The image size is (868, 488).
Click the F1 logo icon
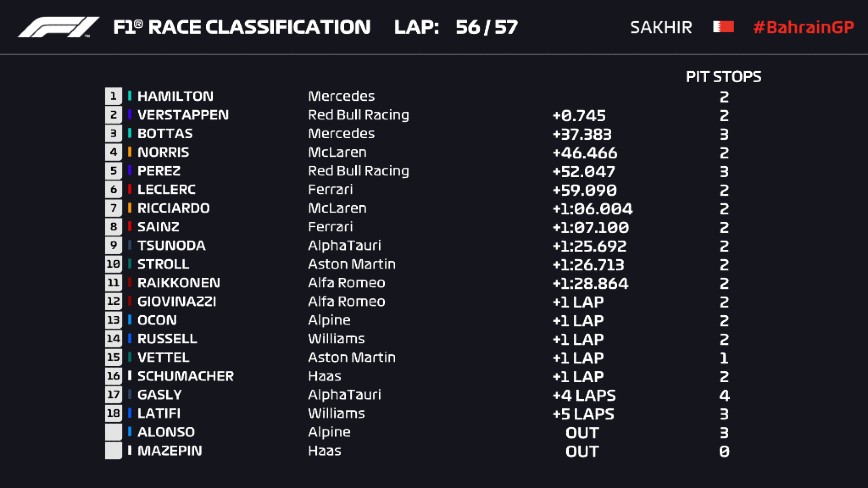tap(58, 27)
